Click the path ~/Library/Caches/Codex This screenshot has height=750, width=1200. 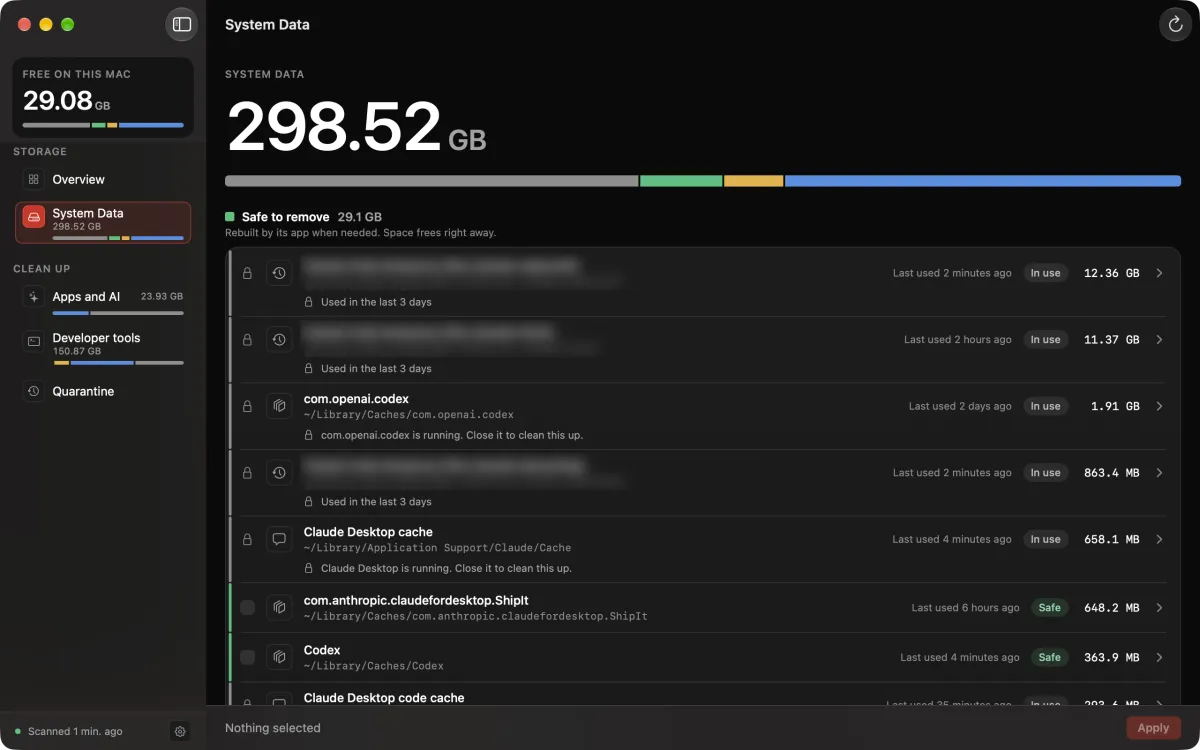click(374, 666)
